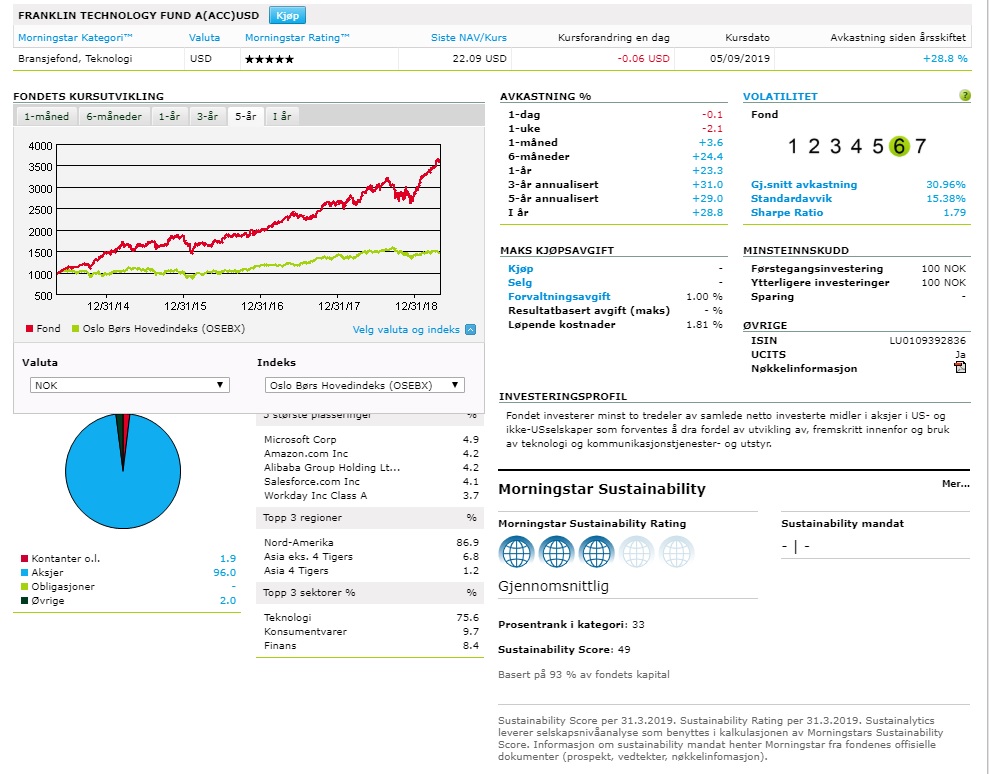This screenshot has width=989, height=774.
Task: Click the Konsumentvarer sector row
Action: [x=371, y=631]
